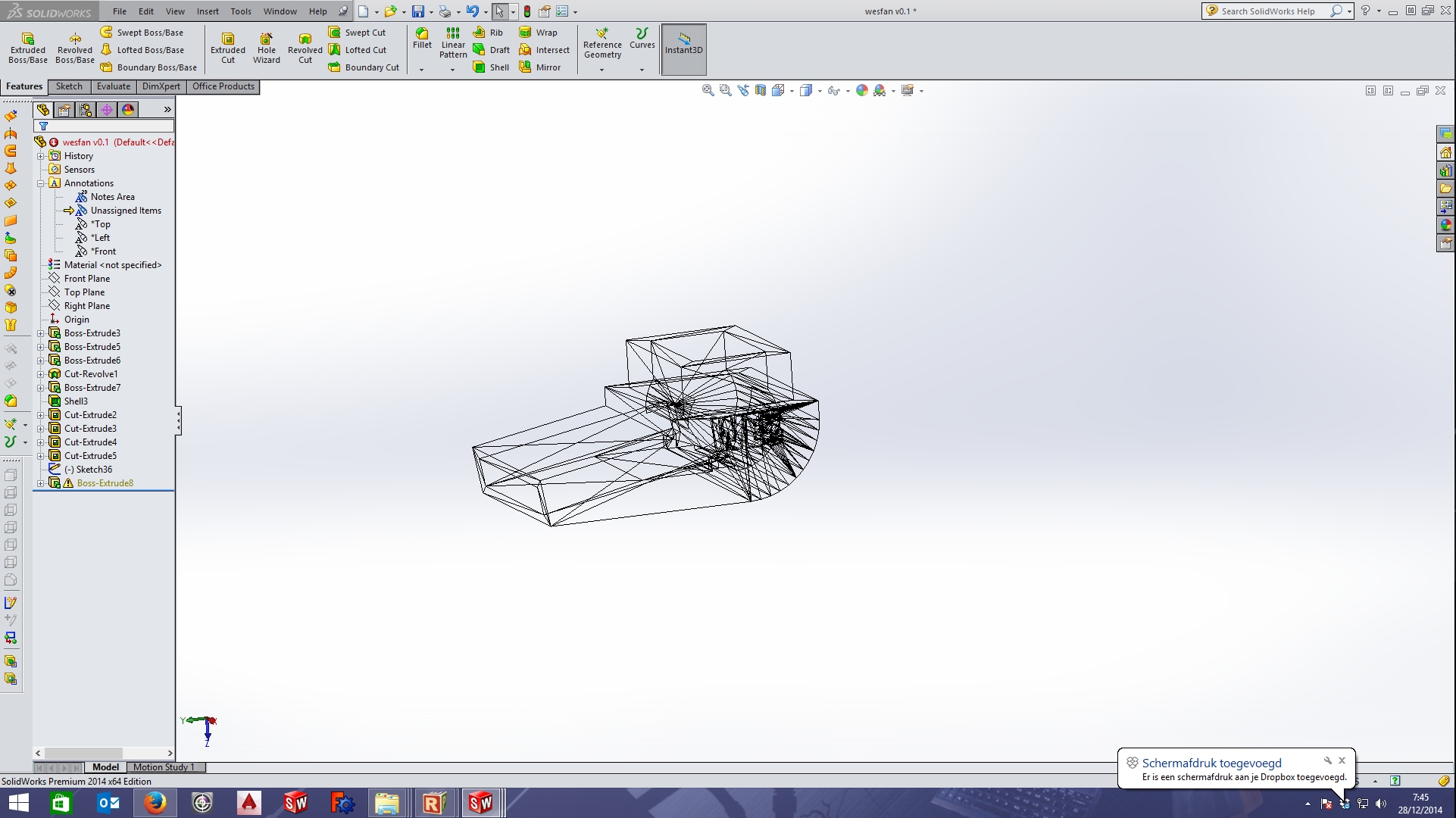Open the PropertyManager tab icon

64,110
